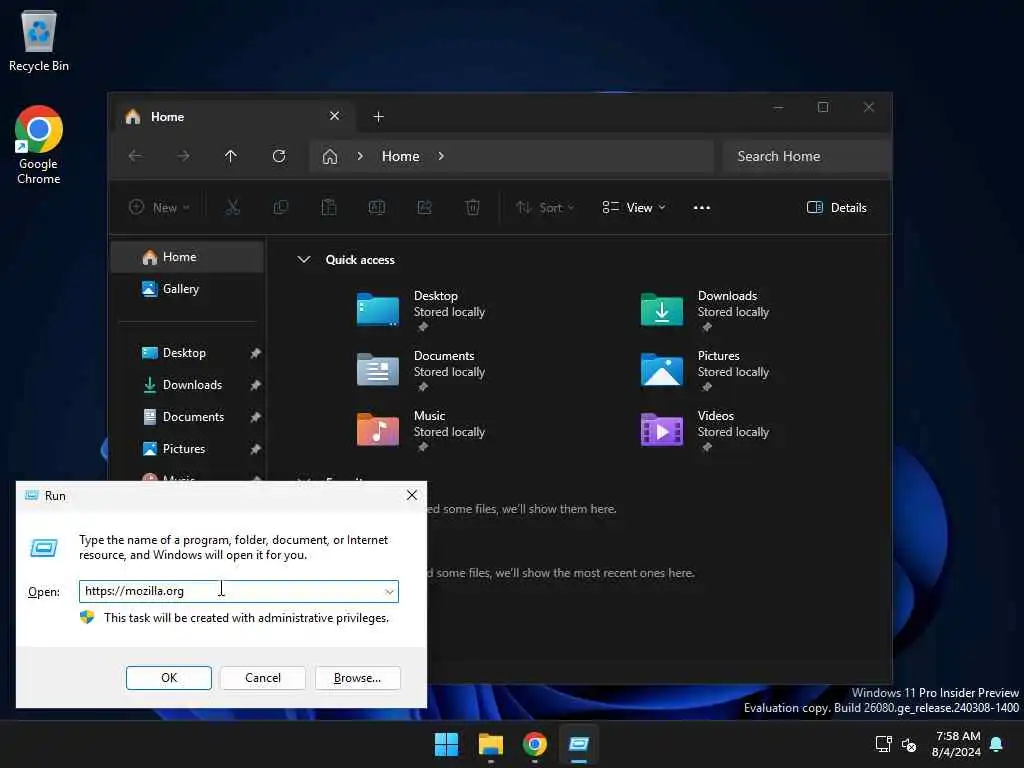The height and width of the screenshot is (768, 1024).
Task: Click the Share toolbar icon
Action: [x=424, y=208]
